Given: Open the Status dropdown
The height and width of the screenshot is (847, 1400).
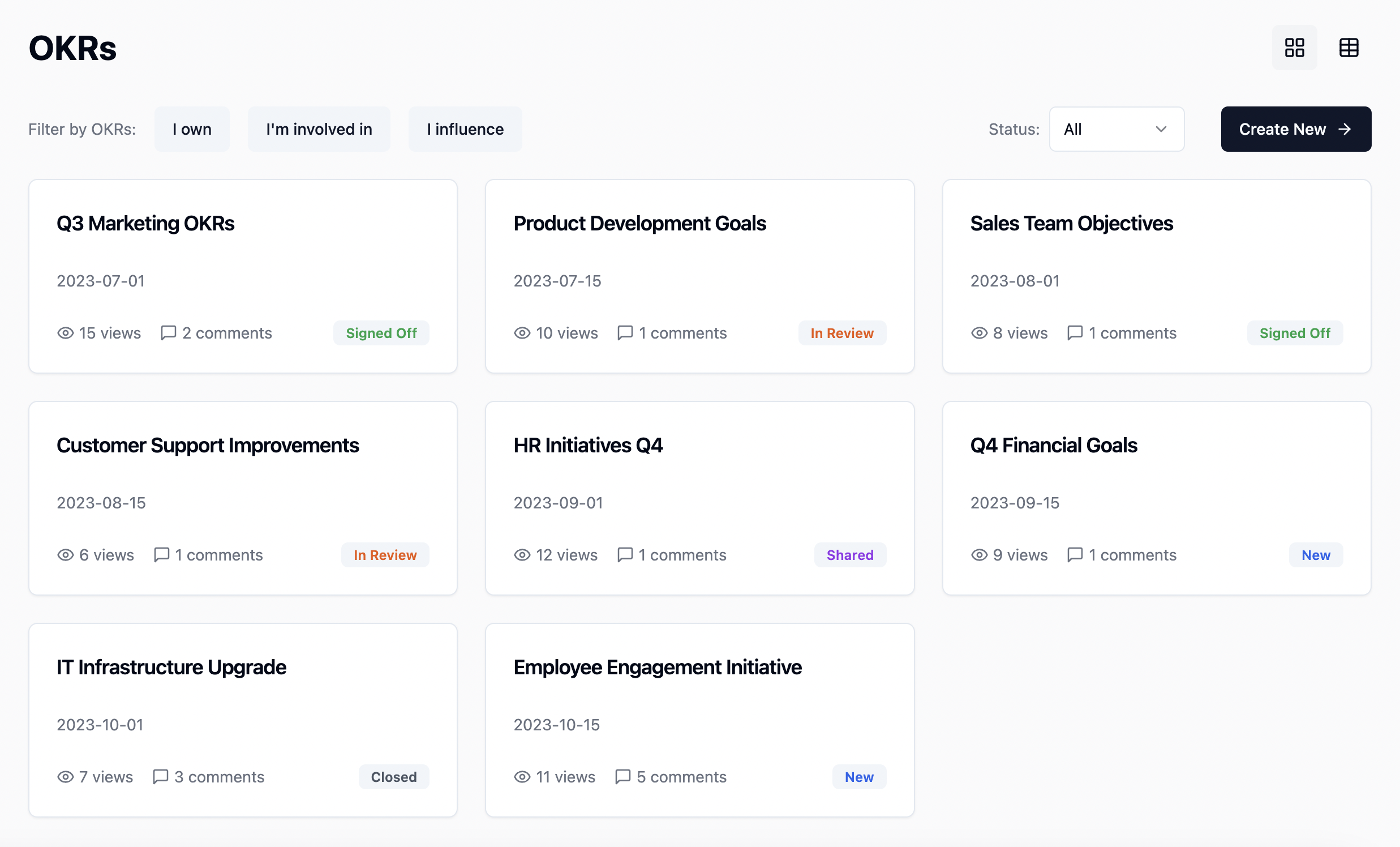Looking at the screenshot, I should 1116,129.
